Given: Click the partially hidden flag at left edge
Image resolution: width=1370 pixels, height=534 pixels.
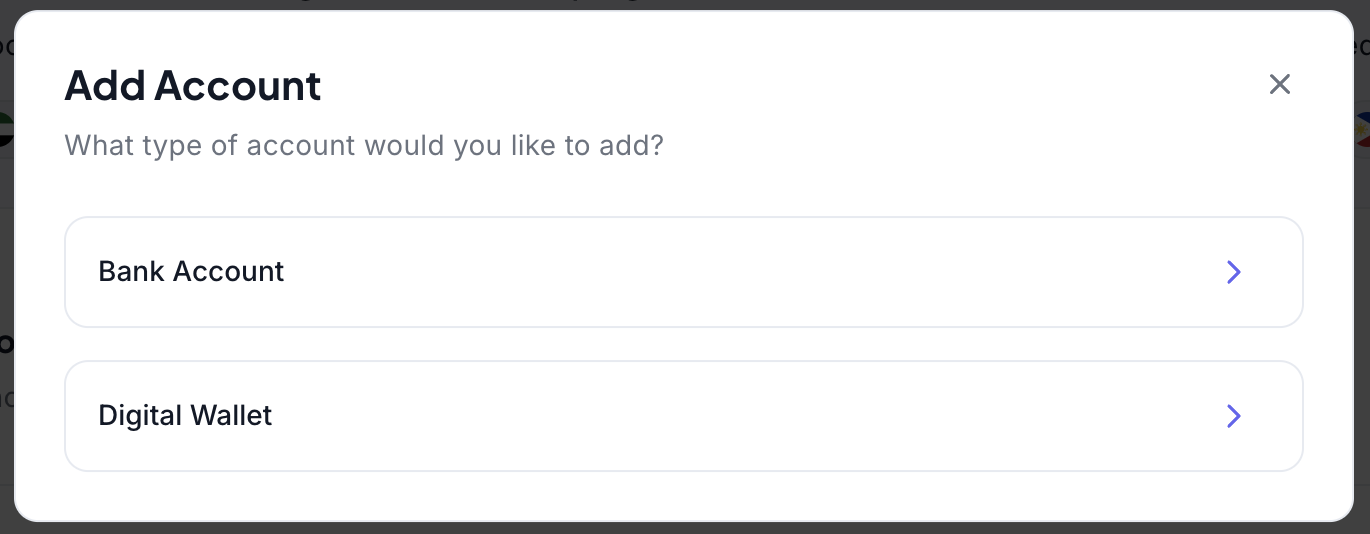Looking at the screenshot, I should click(x=5, y=129).
